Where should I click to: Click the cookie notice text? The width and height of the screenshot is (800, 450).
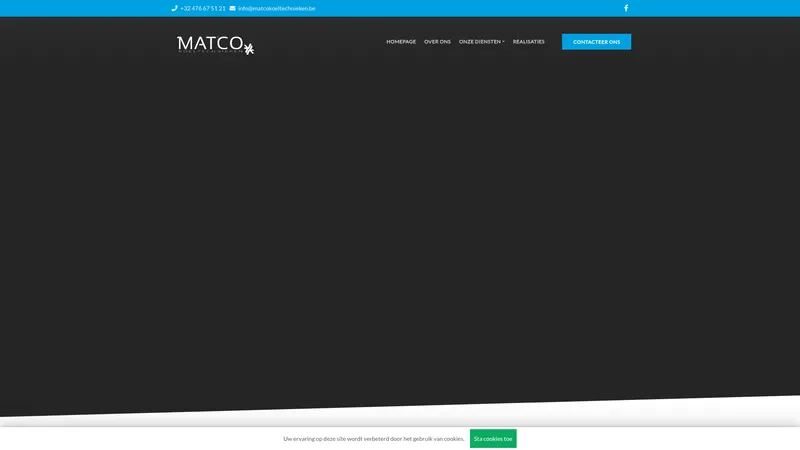click(374, 439)
